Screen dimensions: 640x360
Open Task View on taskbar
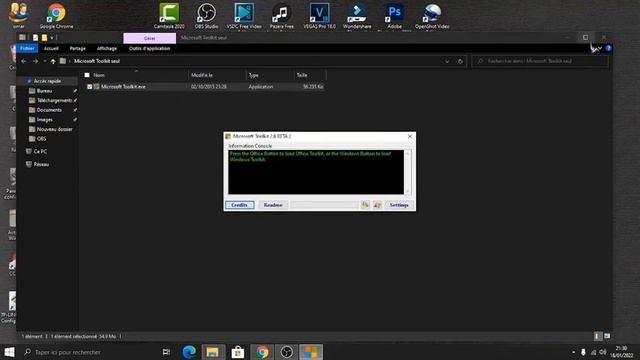166,352
